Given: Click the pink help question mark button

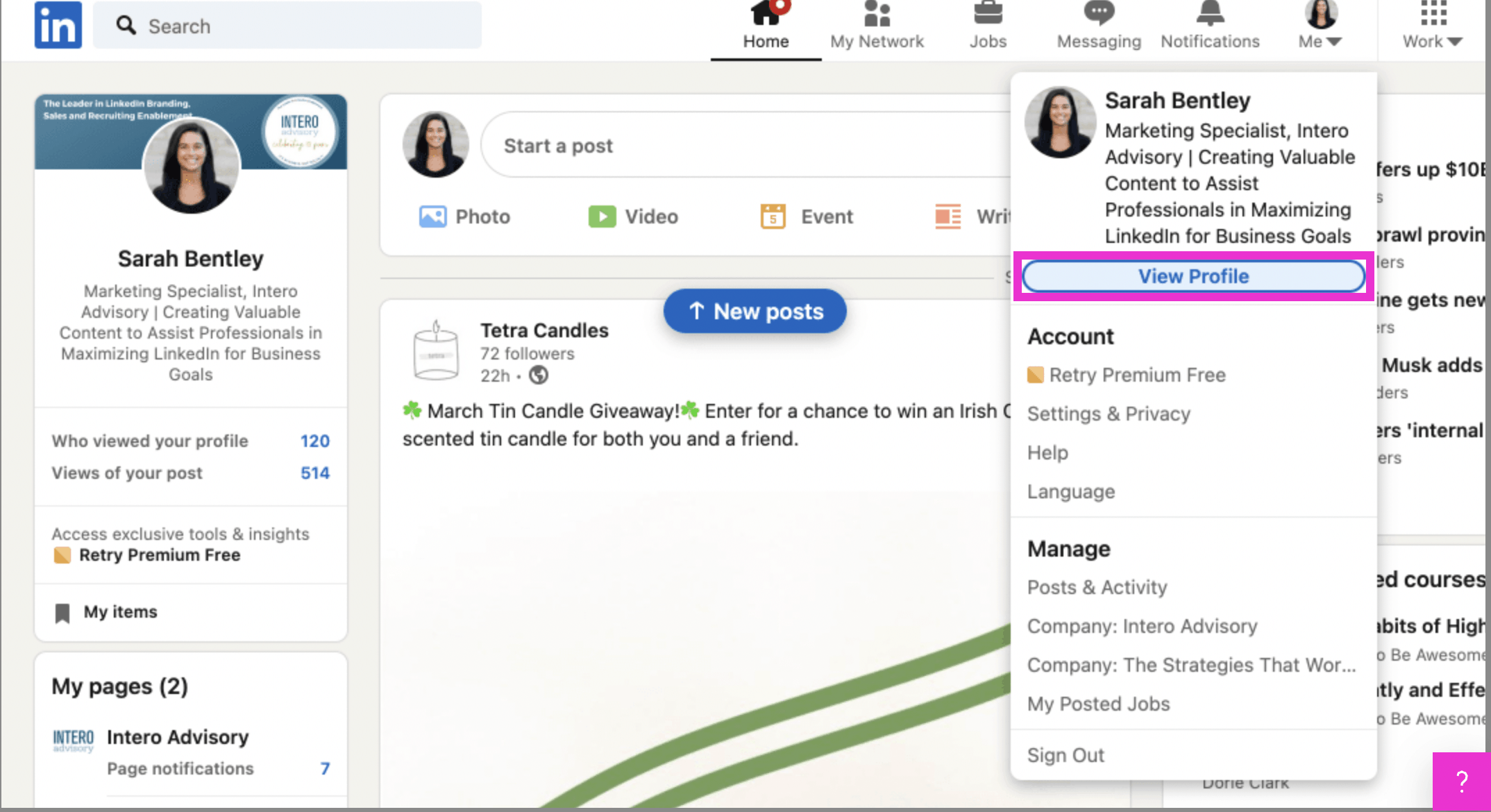Looking at the screenshot, I should click(x=1461, y=781).
